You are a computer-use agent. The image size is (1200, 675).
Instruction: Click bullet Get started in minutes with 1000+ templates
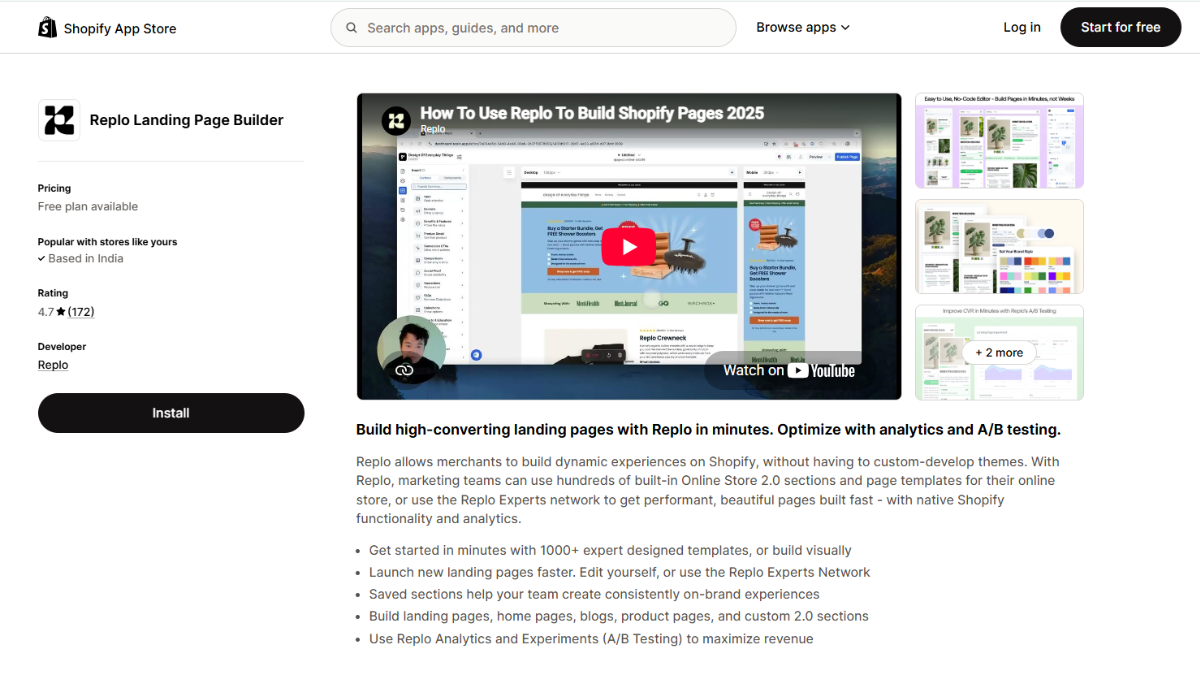610,551
